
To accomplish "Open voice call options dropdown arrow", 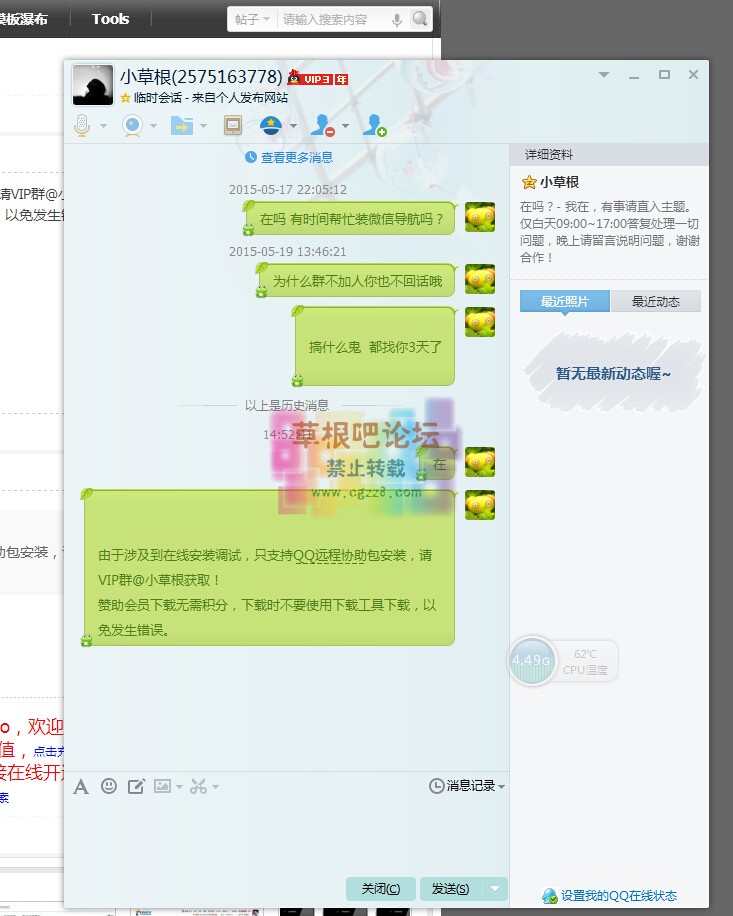I will 103,126.
